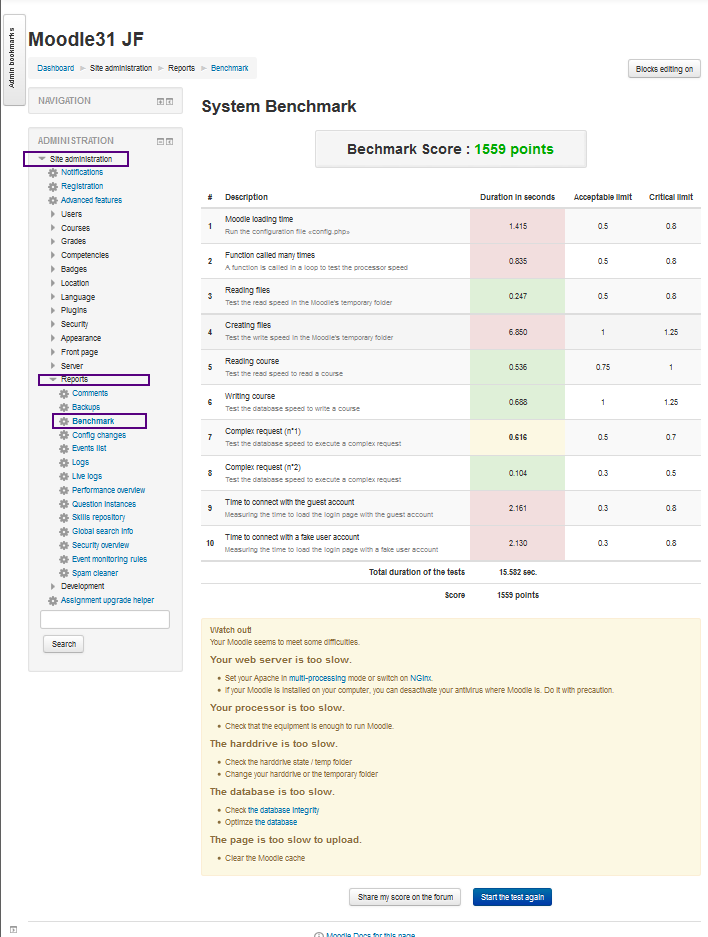
Task: Expand the Competencies tree node
Action: [x=53, y=255]
